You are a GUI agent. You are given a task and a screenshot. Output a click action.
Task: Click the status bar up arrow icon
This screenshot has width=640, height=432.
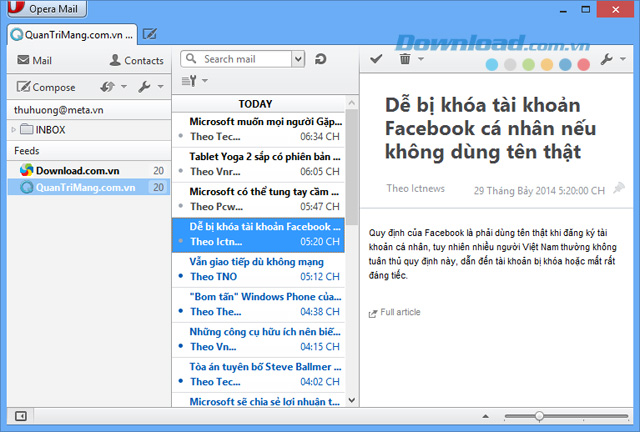pos(485,416)
